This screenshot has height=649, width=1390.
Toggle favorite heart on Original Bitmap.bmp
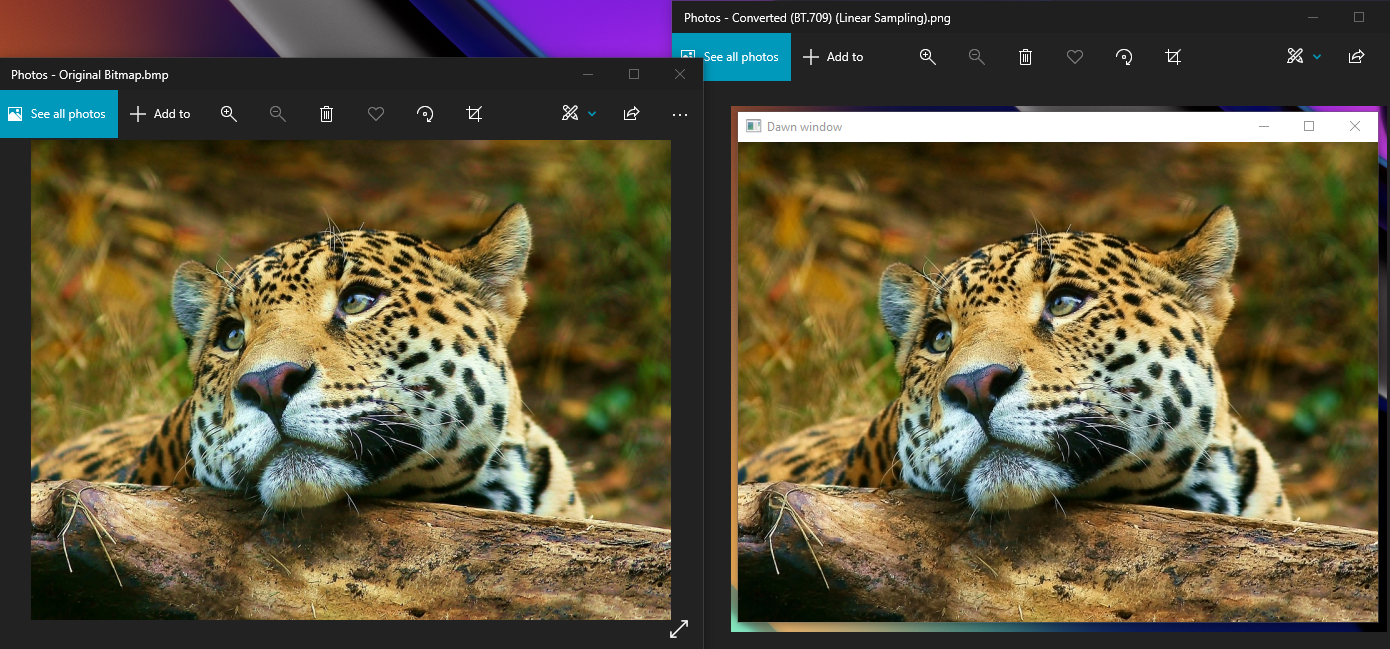(x=375, y=114)
